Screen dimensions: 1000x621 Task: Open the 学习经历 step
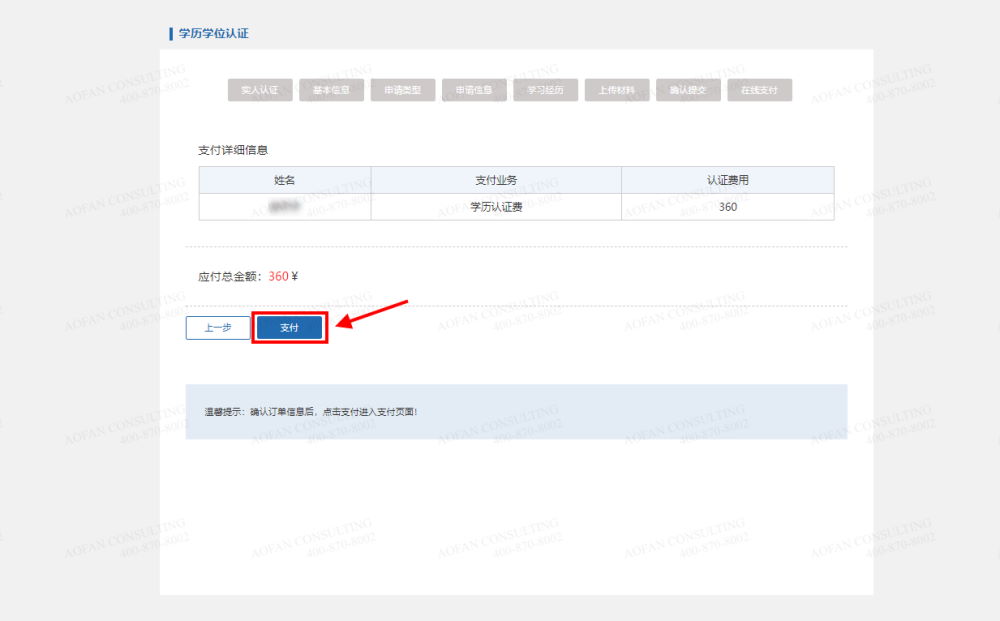(545, 89)
